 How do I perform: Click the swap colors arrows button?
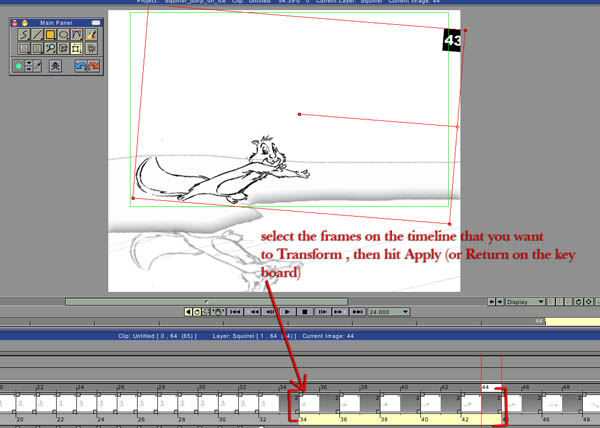(x=29, y=69)
